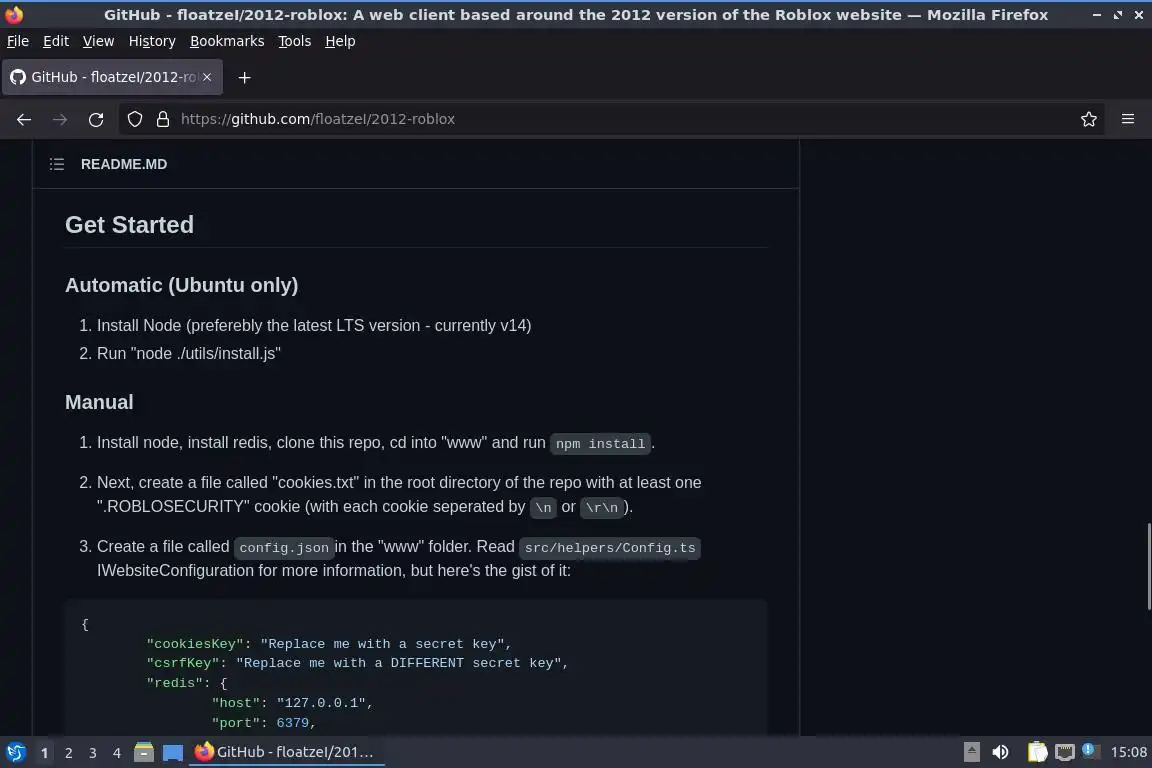Click the Install Node LTS version step
Image resolution: width=1152 pixels, height=768 pixels.
point(314,326)
